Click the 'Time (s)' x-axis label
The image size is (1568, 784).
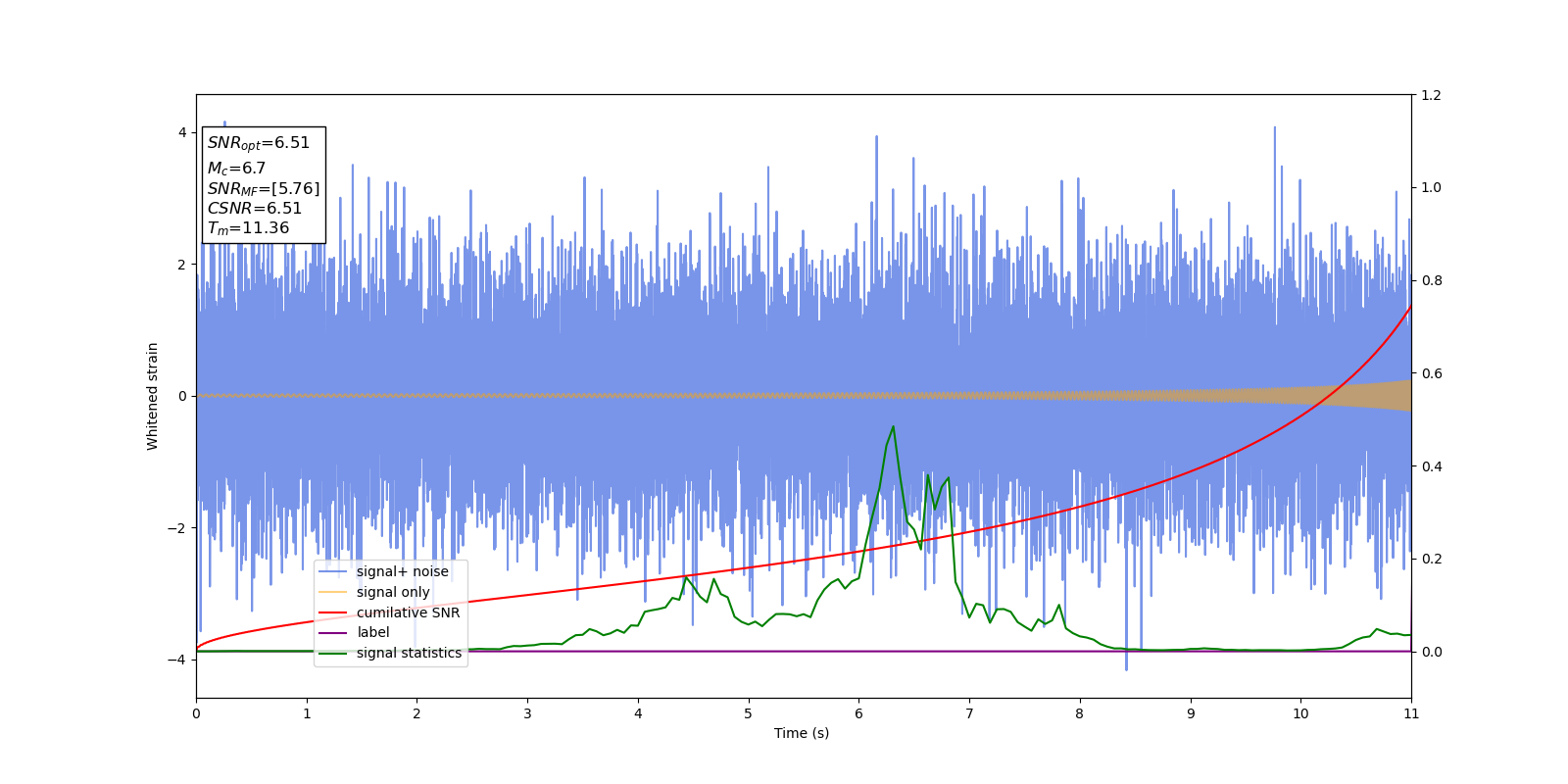[x=802, y=733]
